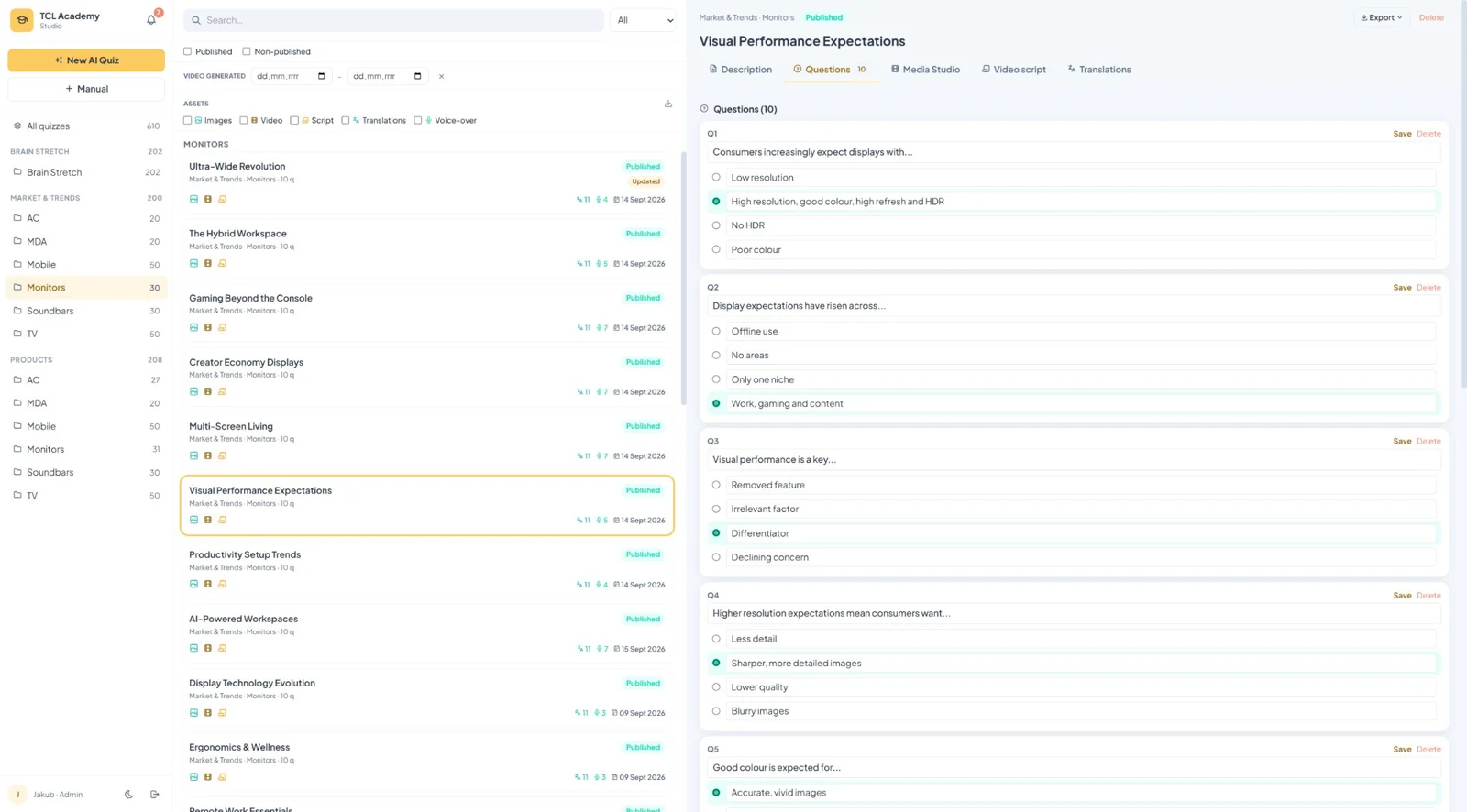Click the search magnifier icon

196,20
